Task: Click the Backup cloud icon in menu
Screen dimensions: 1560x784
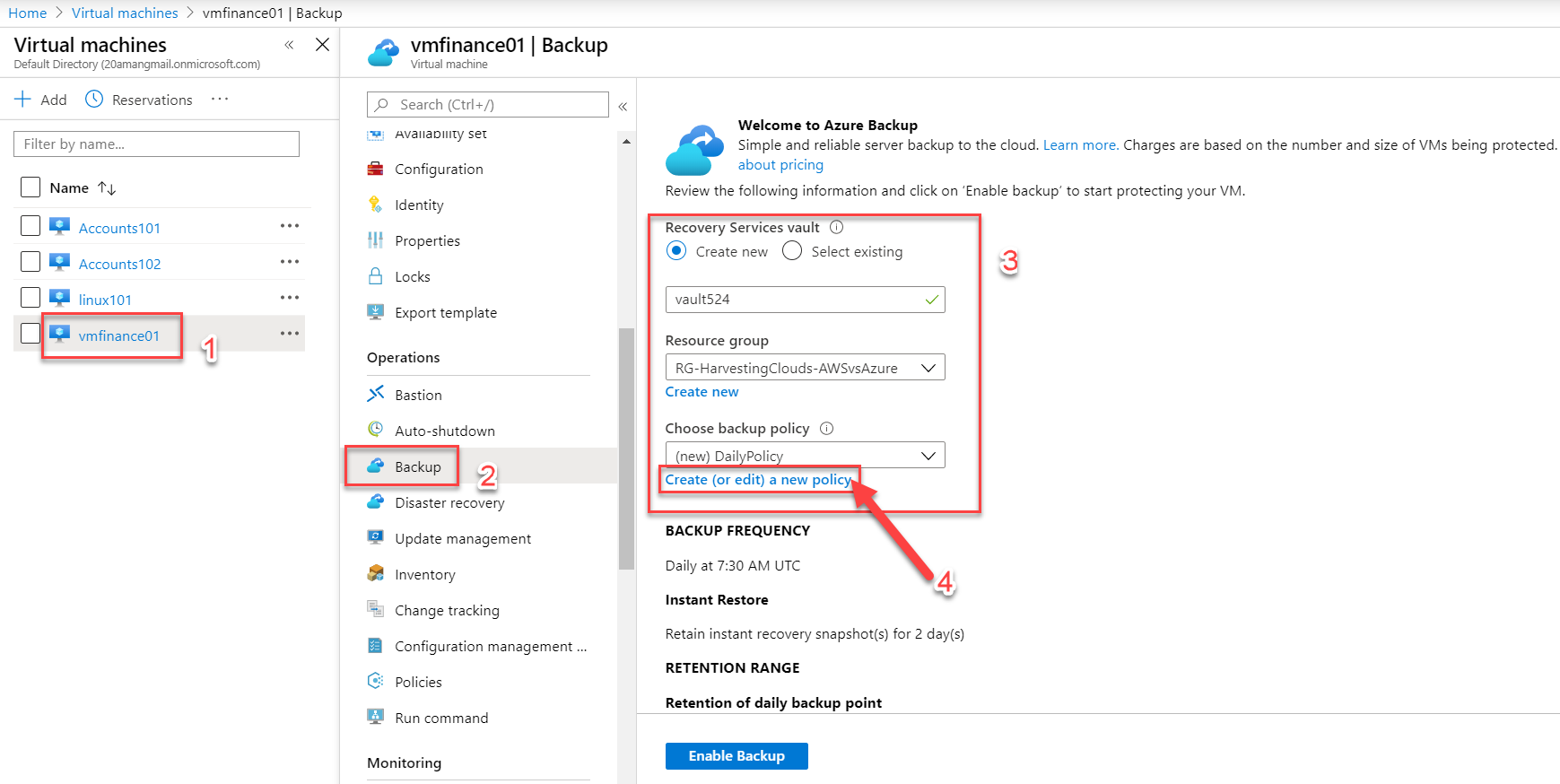Action: coord(376,466)
